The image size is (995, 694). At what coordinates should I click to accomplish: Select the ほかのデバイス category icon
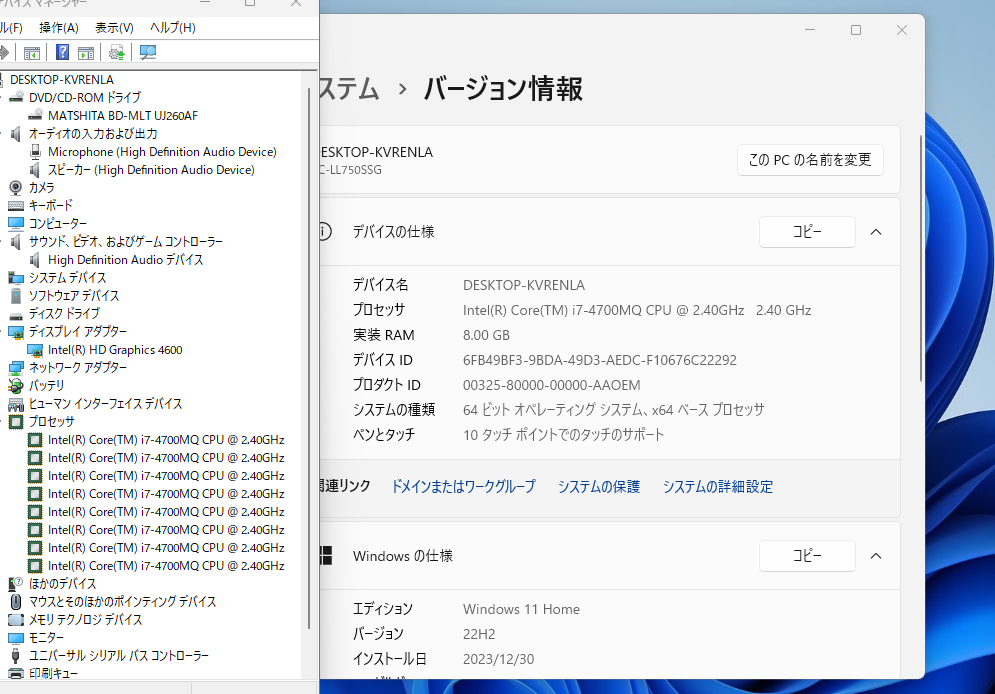[x=16, y=584]
